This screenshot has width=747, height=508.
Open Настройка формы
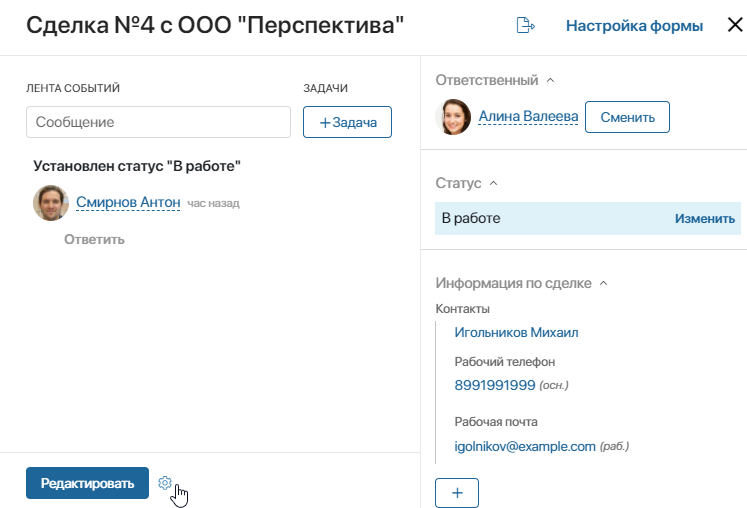[x=634, y=26]
